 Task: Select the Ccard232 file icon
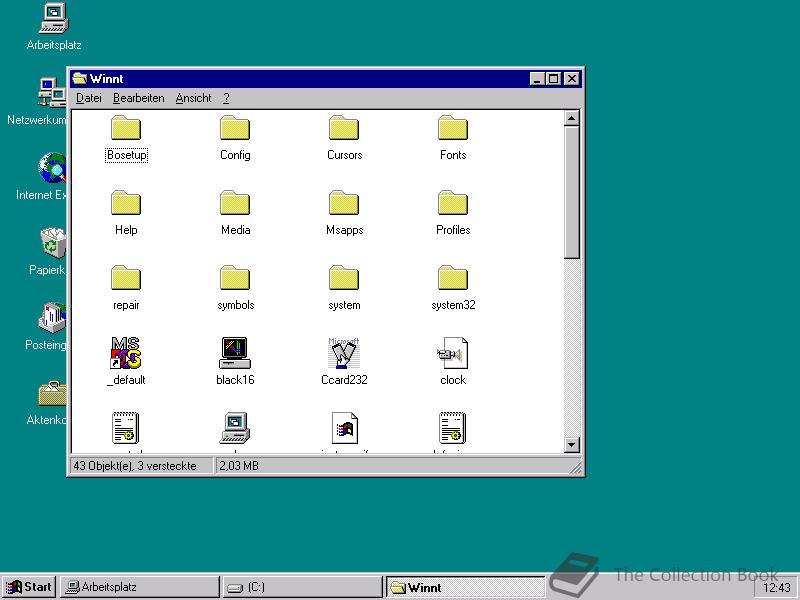coord(344,353)
